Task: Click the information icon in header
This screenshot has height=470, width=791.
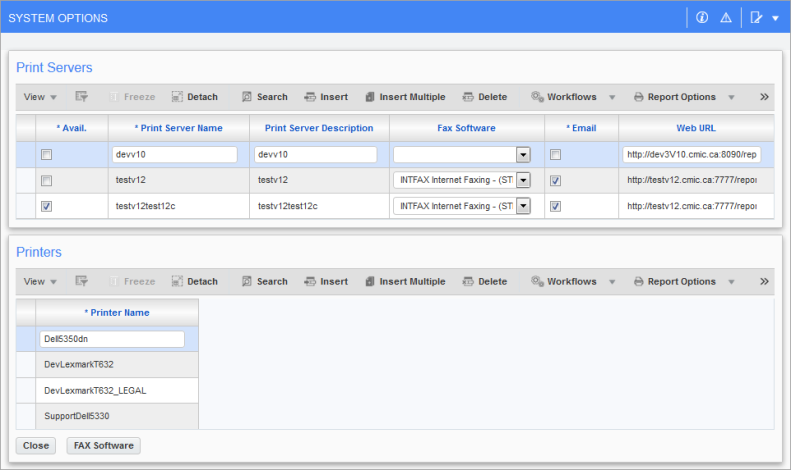Action: (x=702, y=18)
